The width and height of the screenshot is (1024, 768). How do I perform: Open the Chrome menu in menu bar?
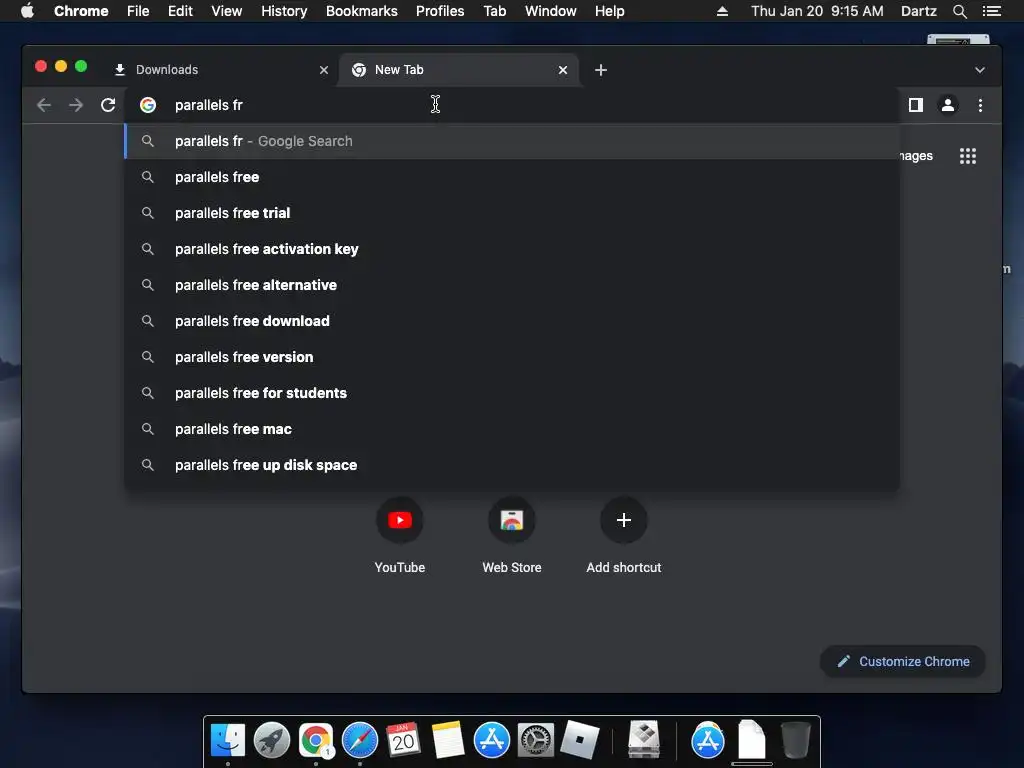[x=81, y=11]
